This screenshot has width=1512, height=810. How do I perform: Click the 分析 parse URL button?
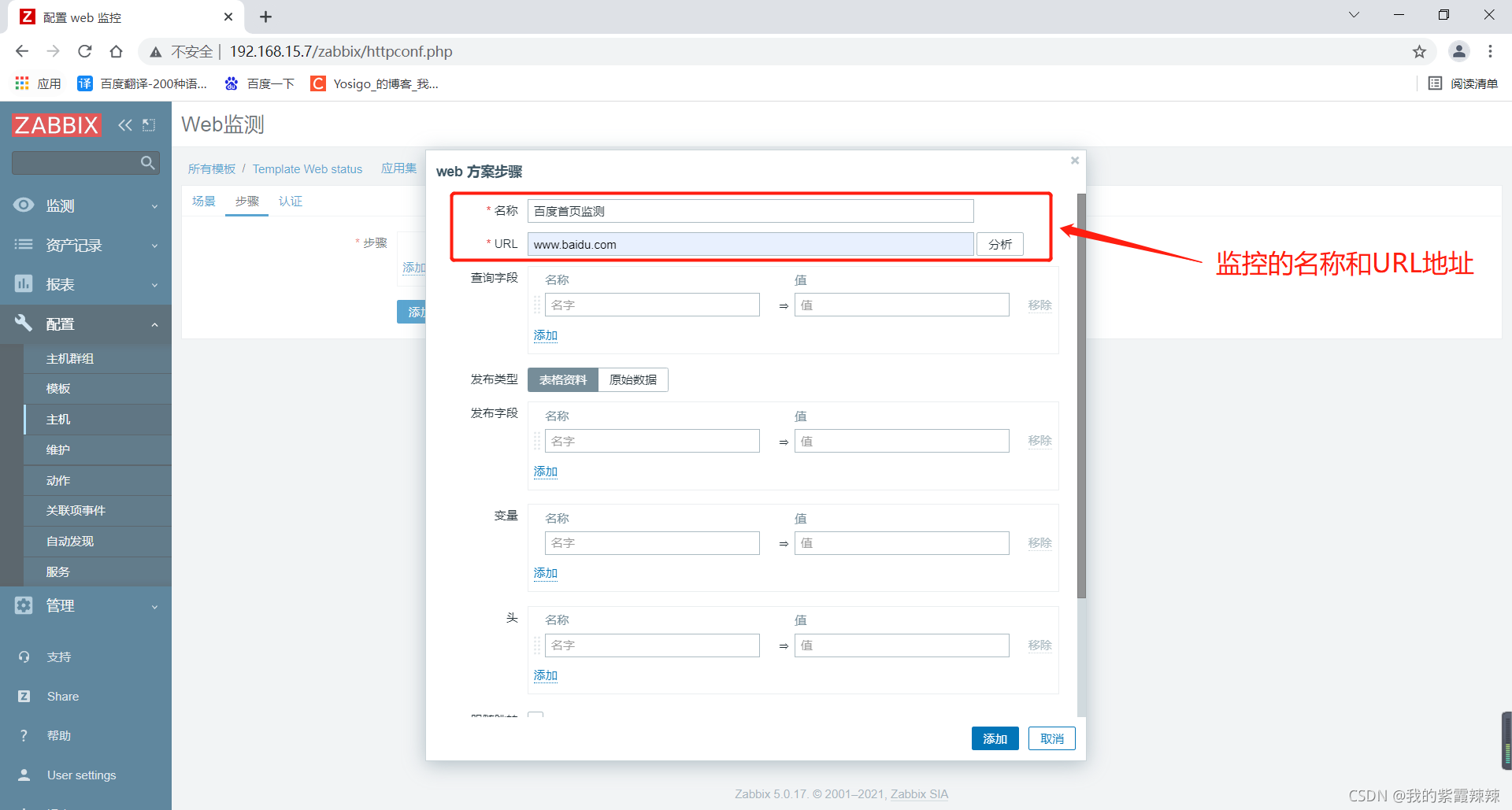[1000, 245]
